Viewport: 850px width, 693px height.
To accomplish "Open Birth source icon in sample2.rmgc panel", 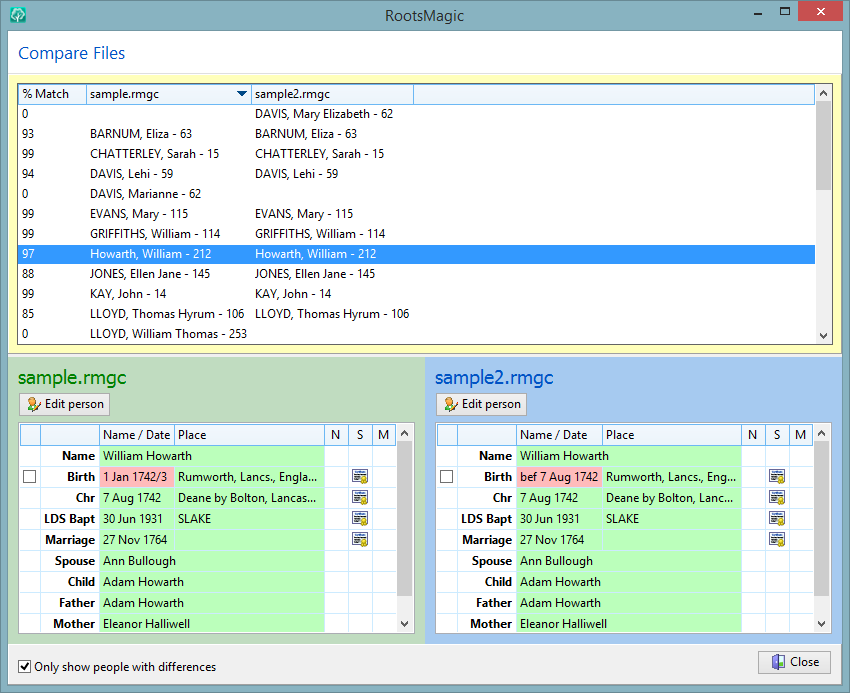I will tap(777, 477).
